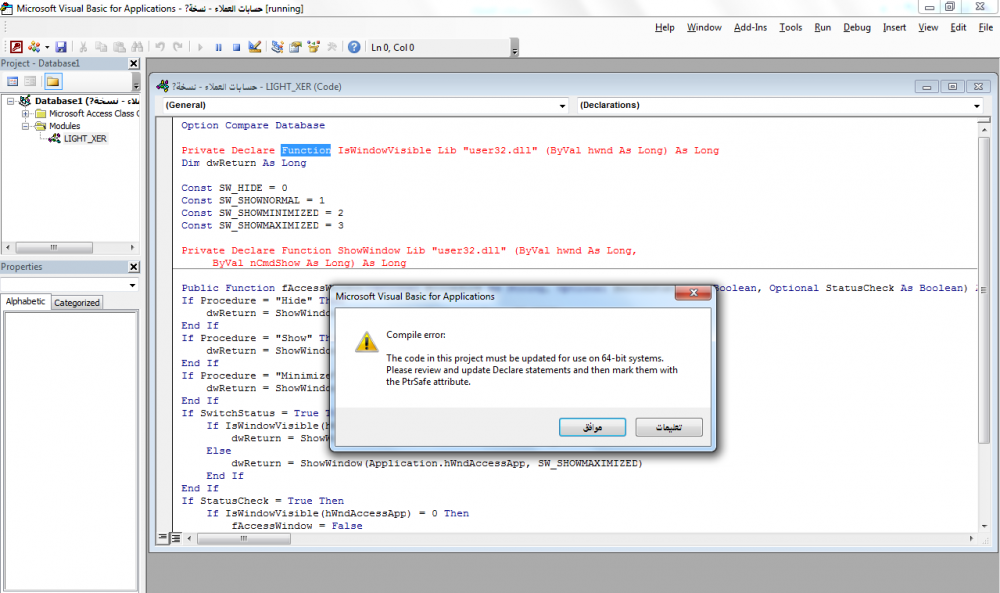Click the تعليمات (Help) button in dialog

pyautogui.click(x=669, y=427)
